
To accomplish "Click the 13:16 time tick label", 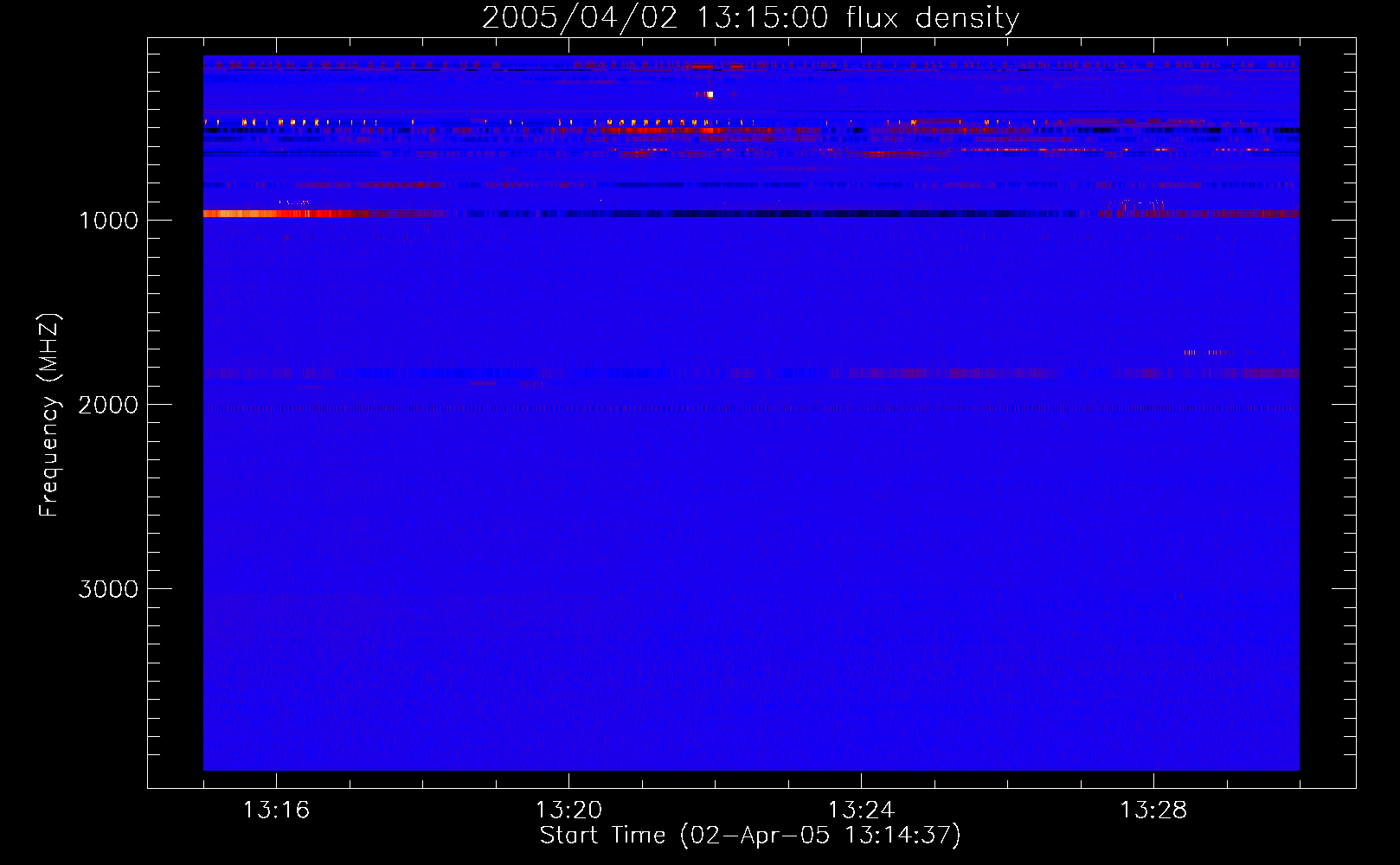I will coord(276,811).
